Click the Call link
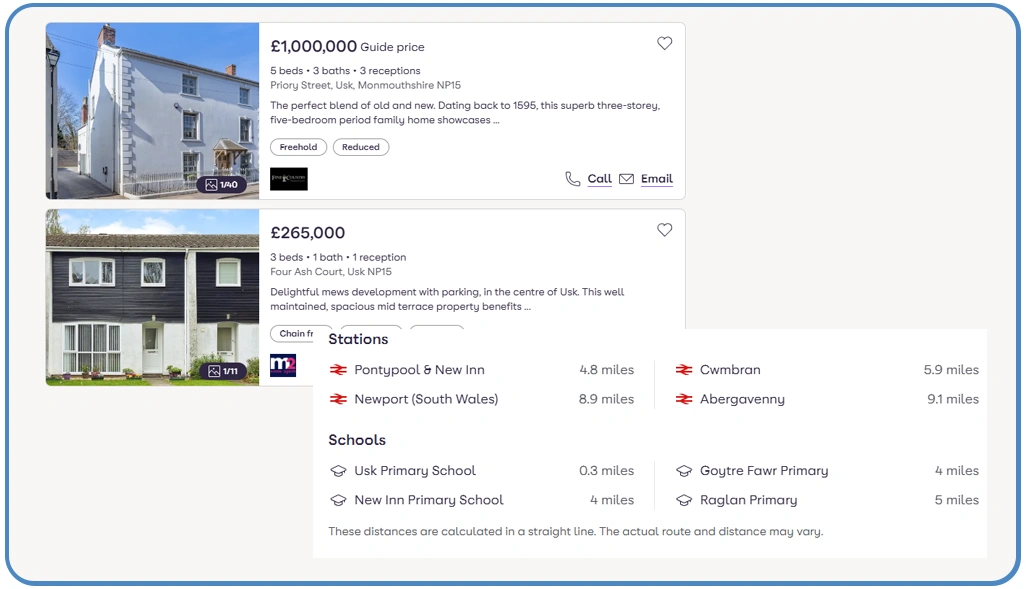The height and width of the screenshot is (589, 1026). tap(599, 179)
